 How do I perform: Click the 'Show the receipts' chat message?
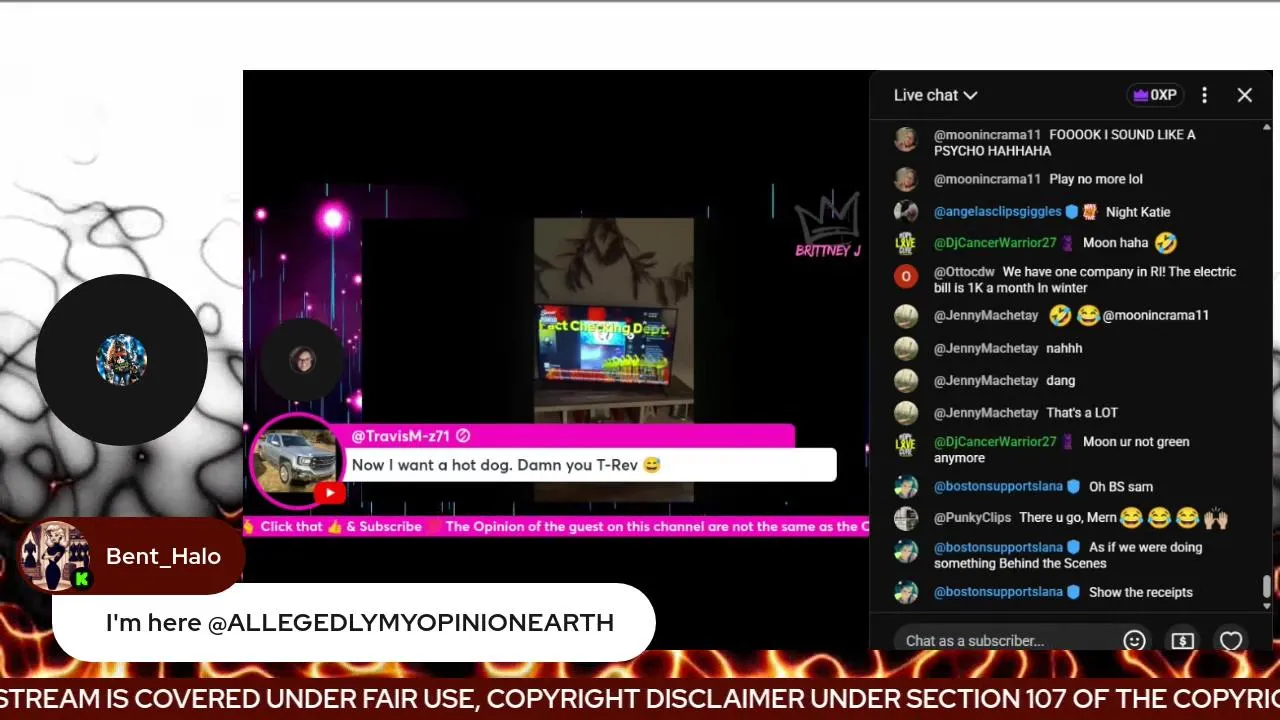coord(1141,592)
